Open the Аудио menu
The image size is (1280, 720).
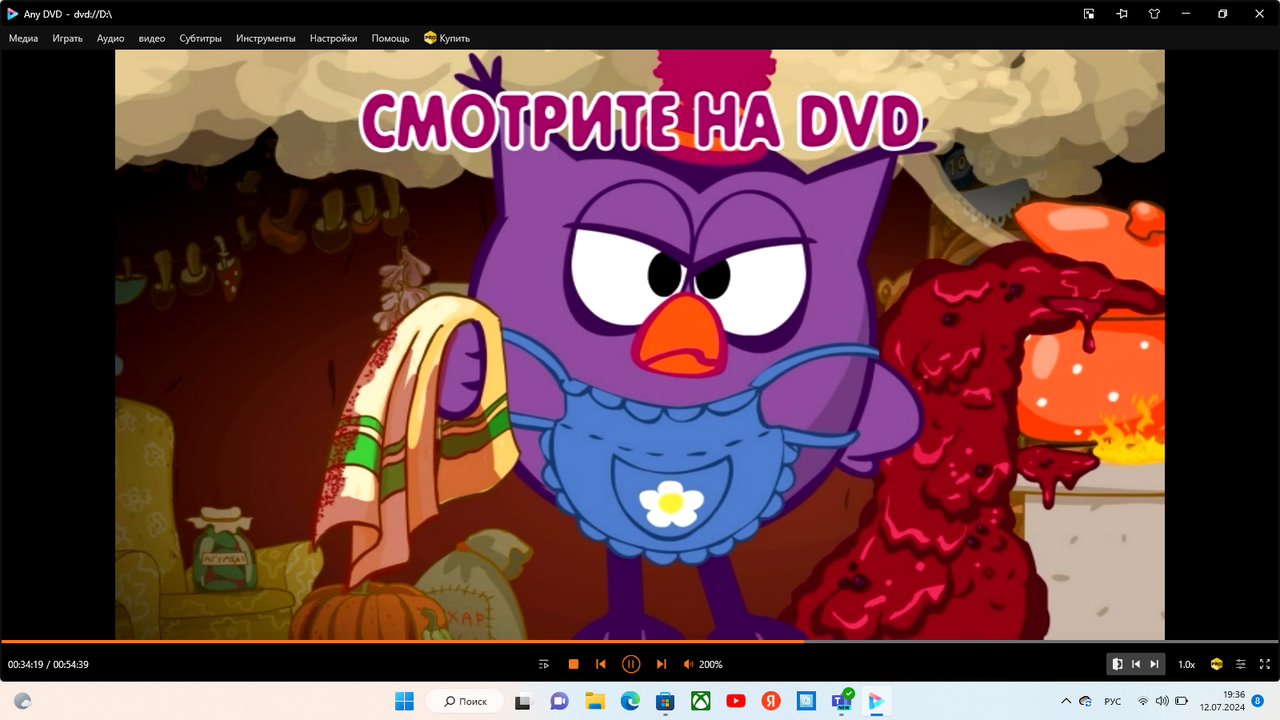(111, 38)
